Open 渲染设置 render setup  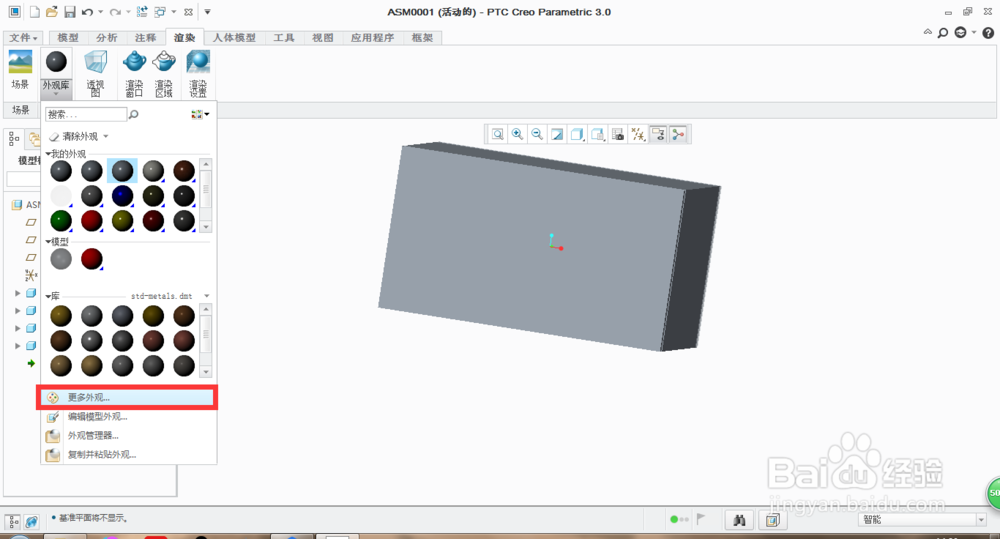click(x=198, y=73)
